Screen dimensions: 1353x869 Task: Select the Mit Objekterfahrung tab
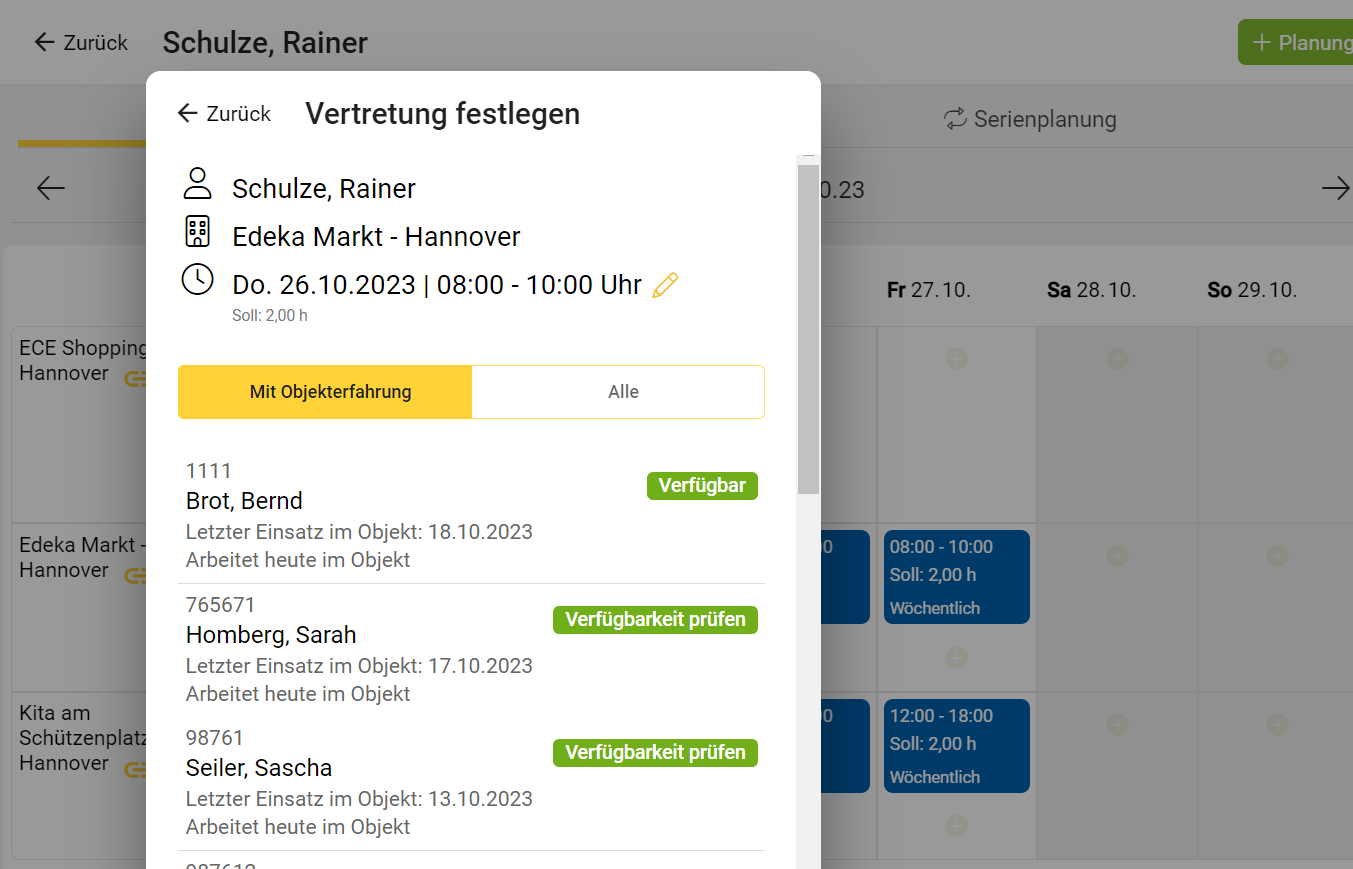pos(325,392)
